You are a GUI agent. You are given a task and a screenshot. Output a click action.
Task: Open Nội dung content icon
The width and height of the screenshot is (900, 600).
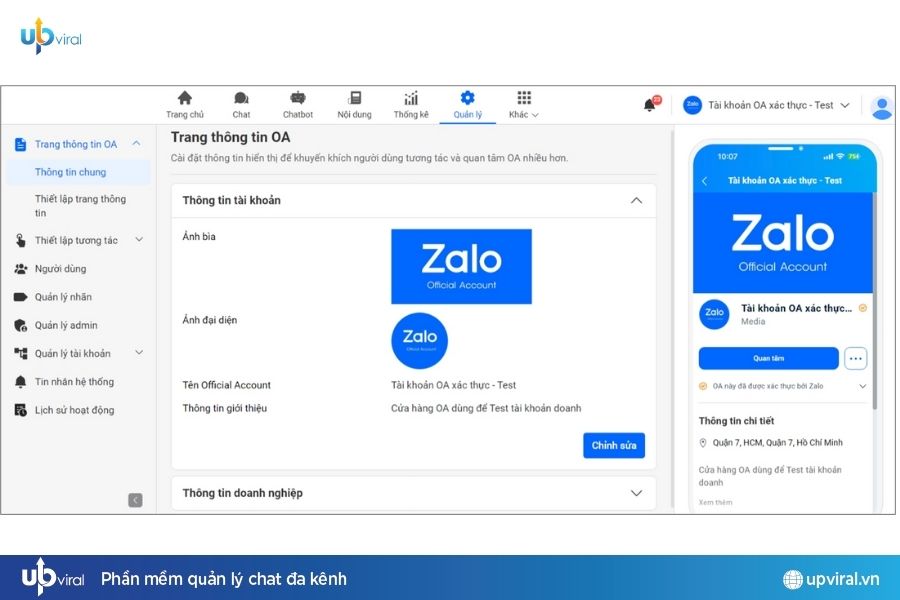[355, 98]
